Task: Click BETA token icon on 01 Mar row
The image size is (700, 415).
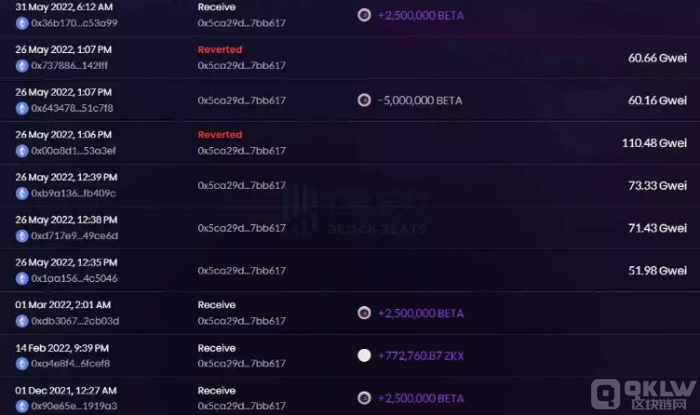Action: coord(364,313)
